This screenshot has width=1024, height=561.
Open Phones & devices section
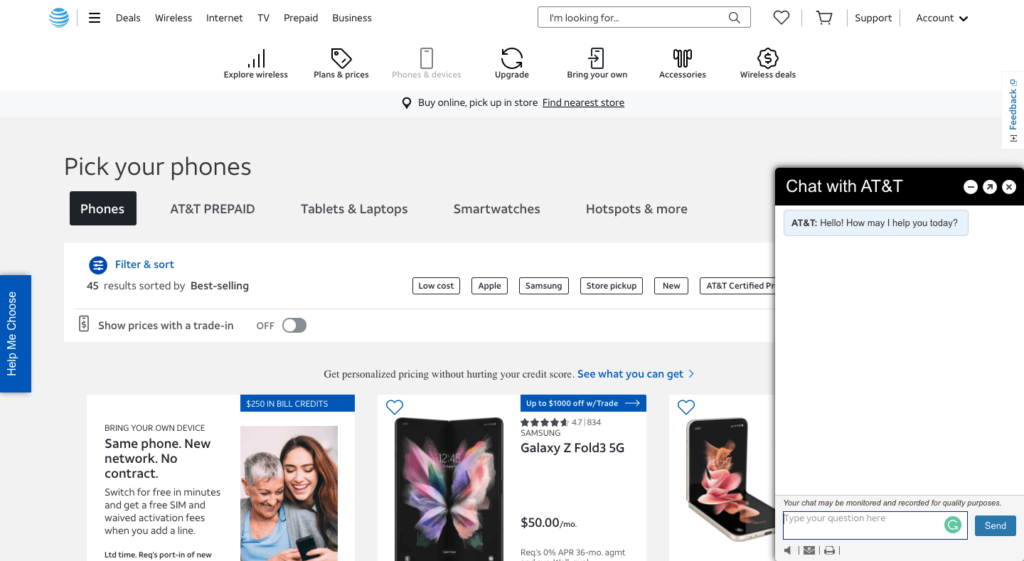[426, 63]
